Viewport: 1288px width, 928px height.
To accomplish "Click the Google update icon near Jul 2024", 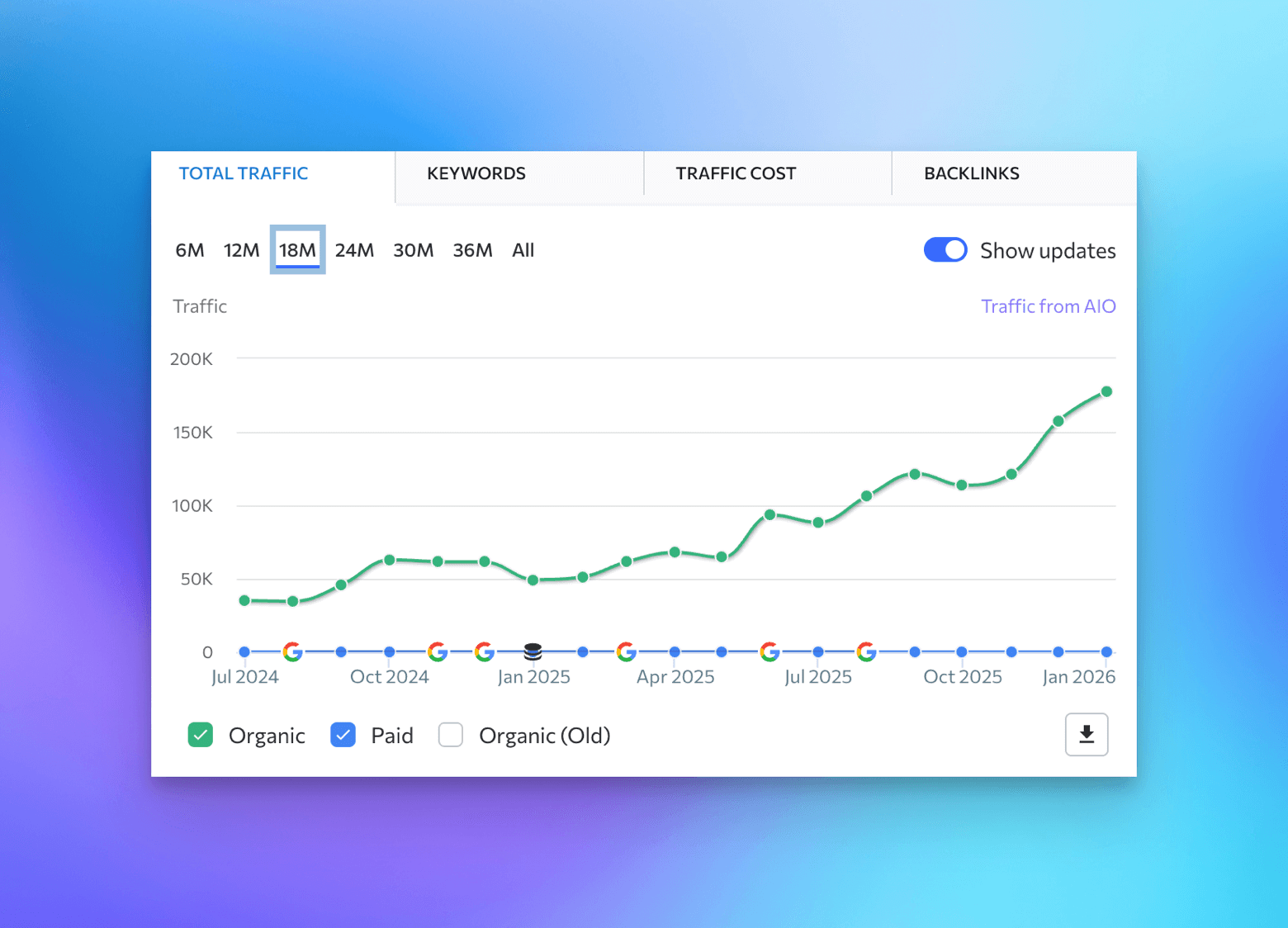I will point(292,651).
